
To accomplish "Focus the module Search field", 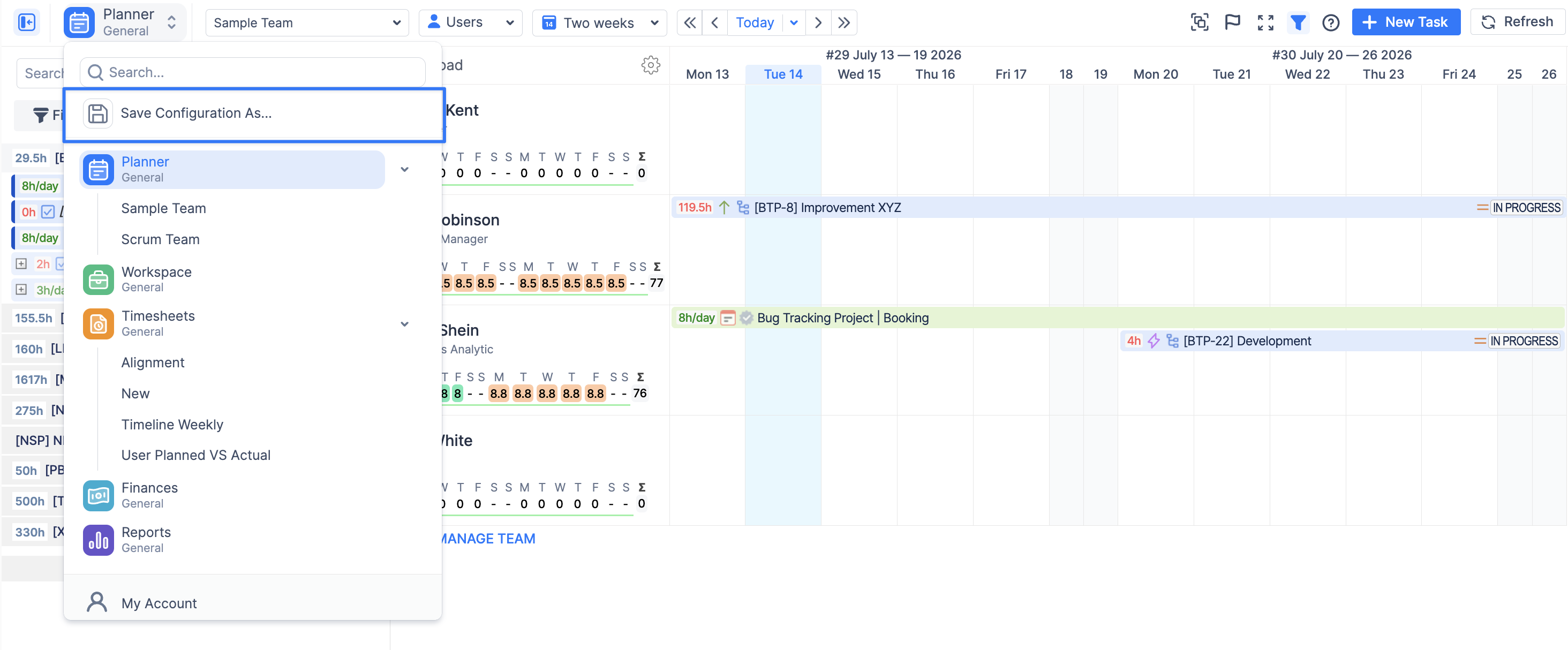I will point(252,72).
